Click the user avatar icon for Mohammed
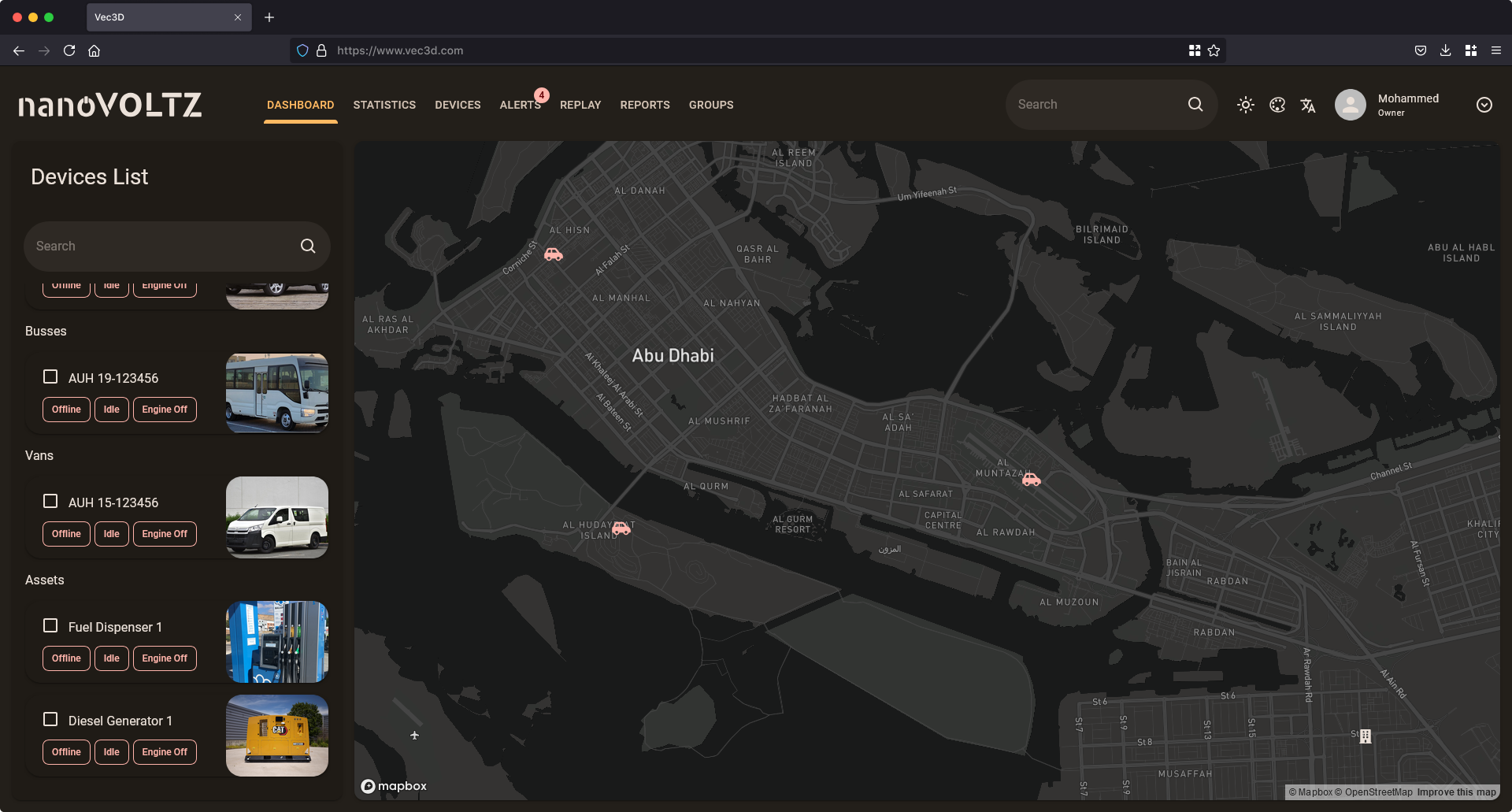This screenshot has width=1512, height=812. (1350, 105)
